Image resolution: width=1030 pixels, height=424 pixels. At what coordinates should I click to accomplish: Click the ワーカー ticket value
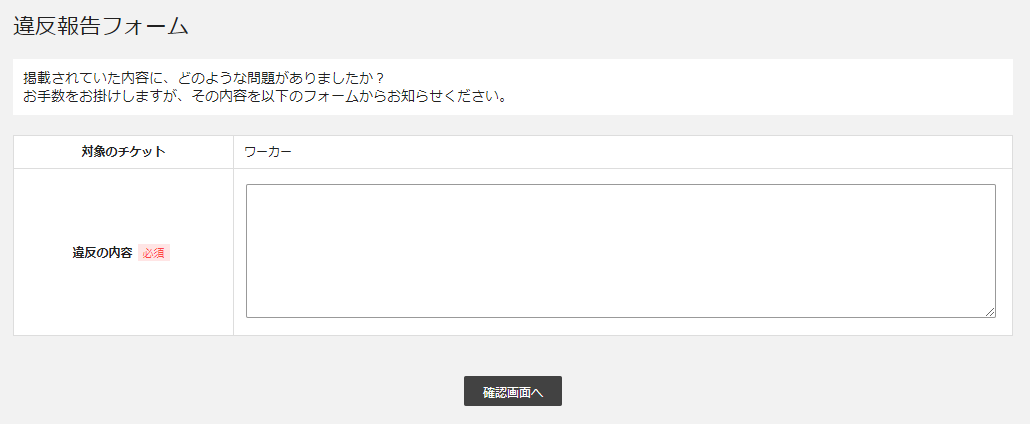click(x=268, y=153)
